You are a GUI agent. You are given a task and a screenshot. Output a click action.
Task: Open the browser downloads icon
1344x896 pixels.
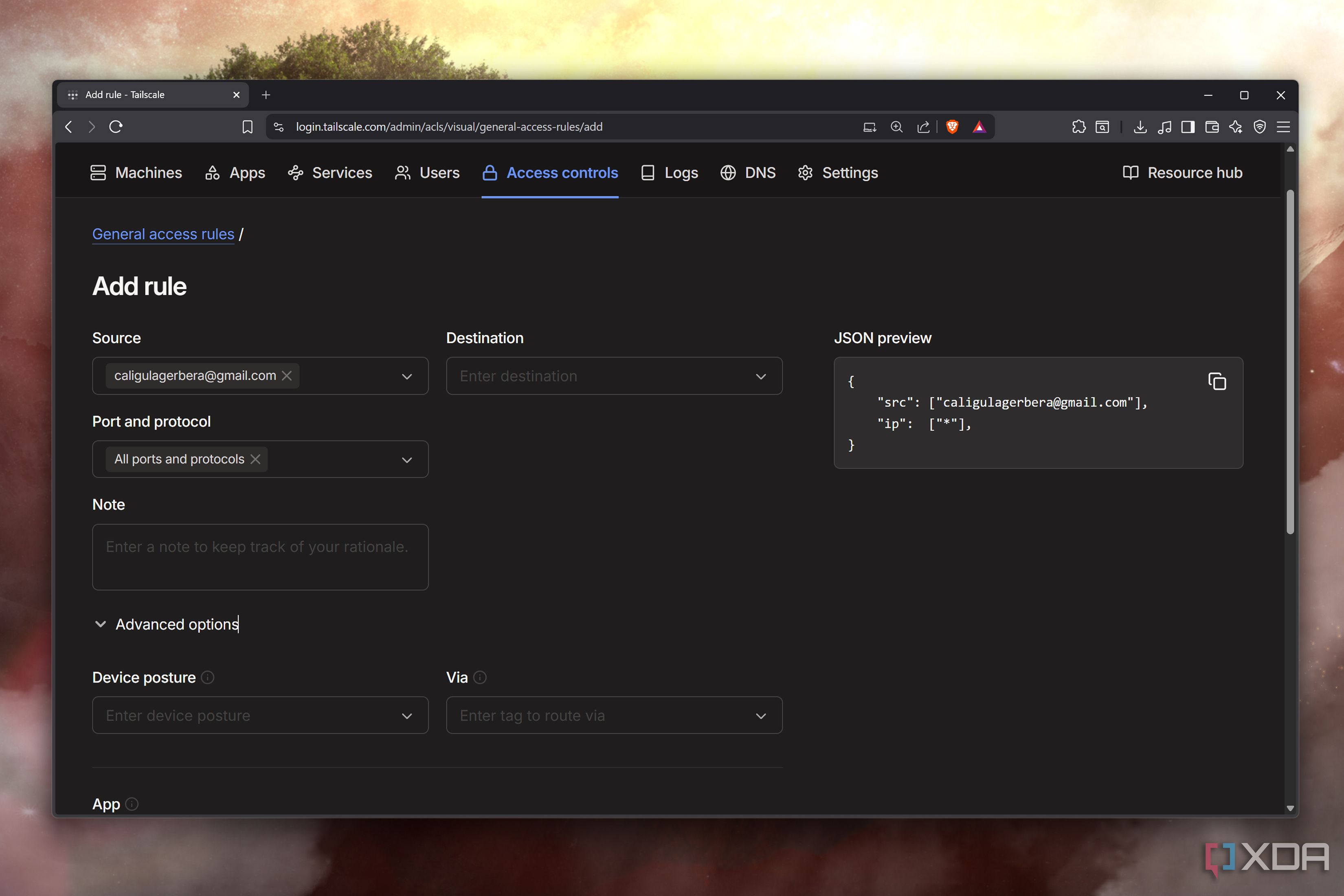pyautogui.click(x=1140, y=127)
